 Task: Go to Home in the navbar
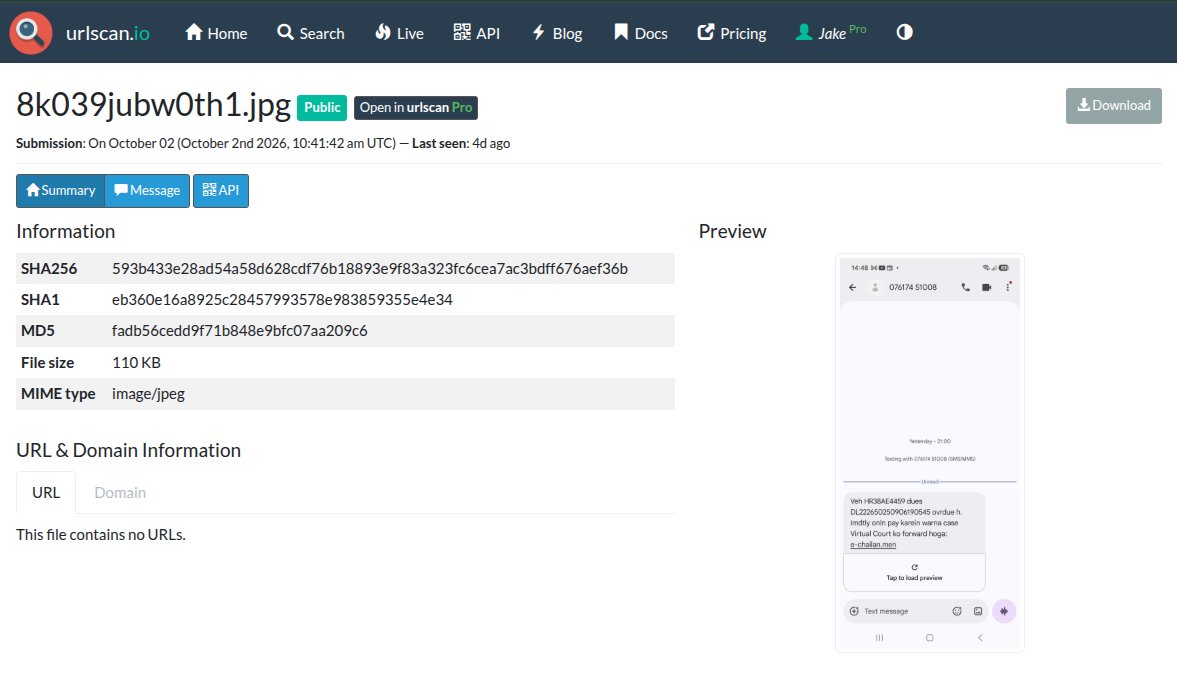click(216, 33)
